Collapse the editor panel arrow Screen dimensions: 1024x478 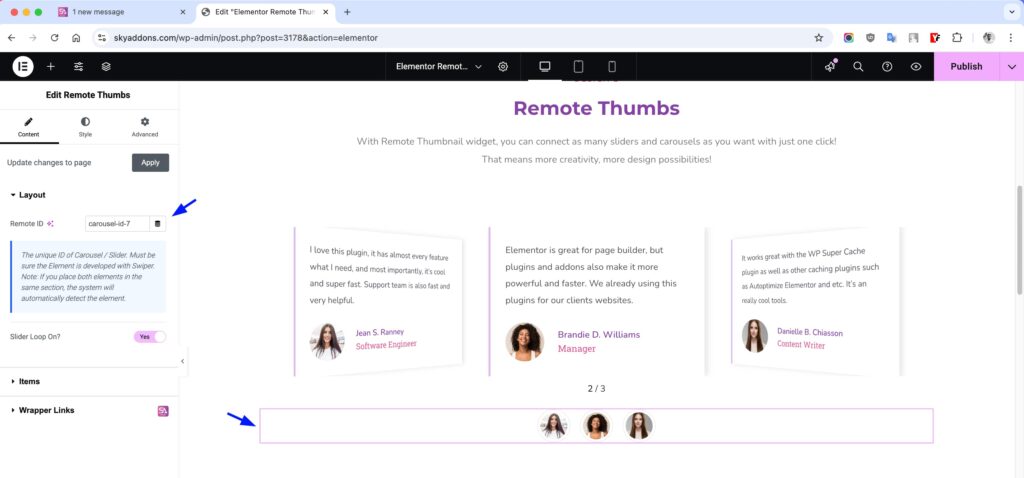[x=182, y=361]
